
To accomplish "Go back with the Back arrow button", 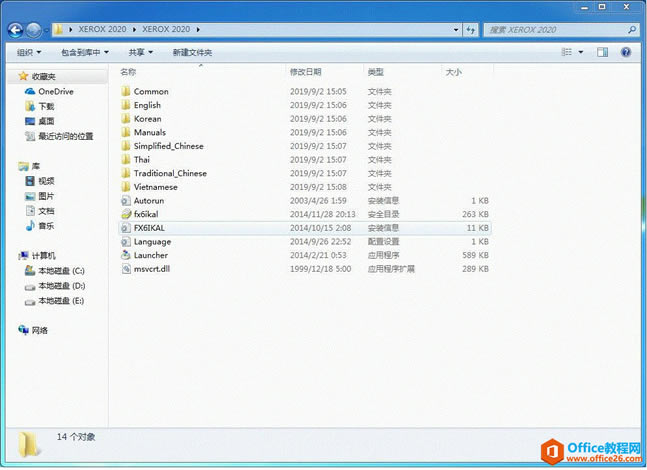I will tap(15, 30).
